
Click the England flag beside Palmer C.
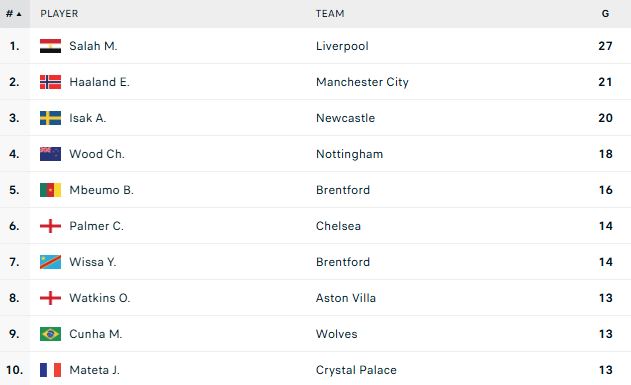[50, 226]
